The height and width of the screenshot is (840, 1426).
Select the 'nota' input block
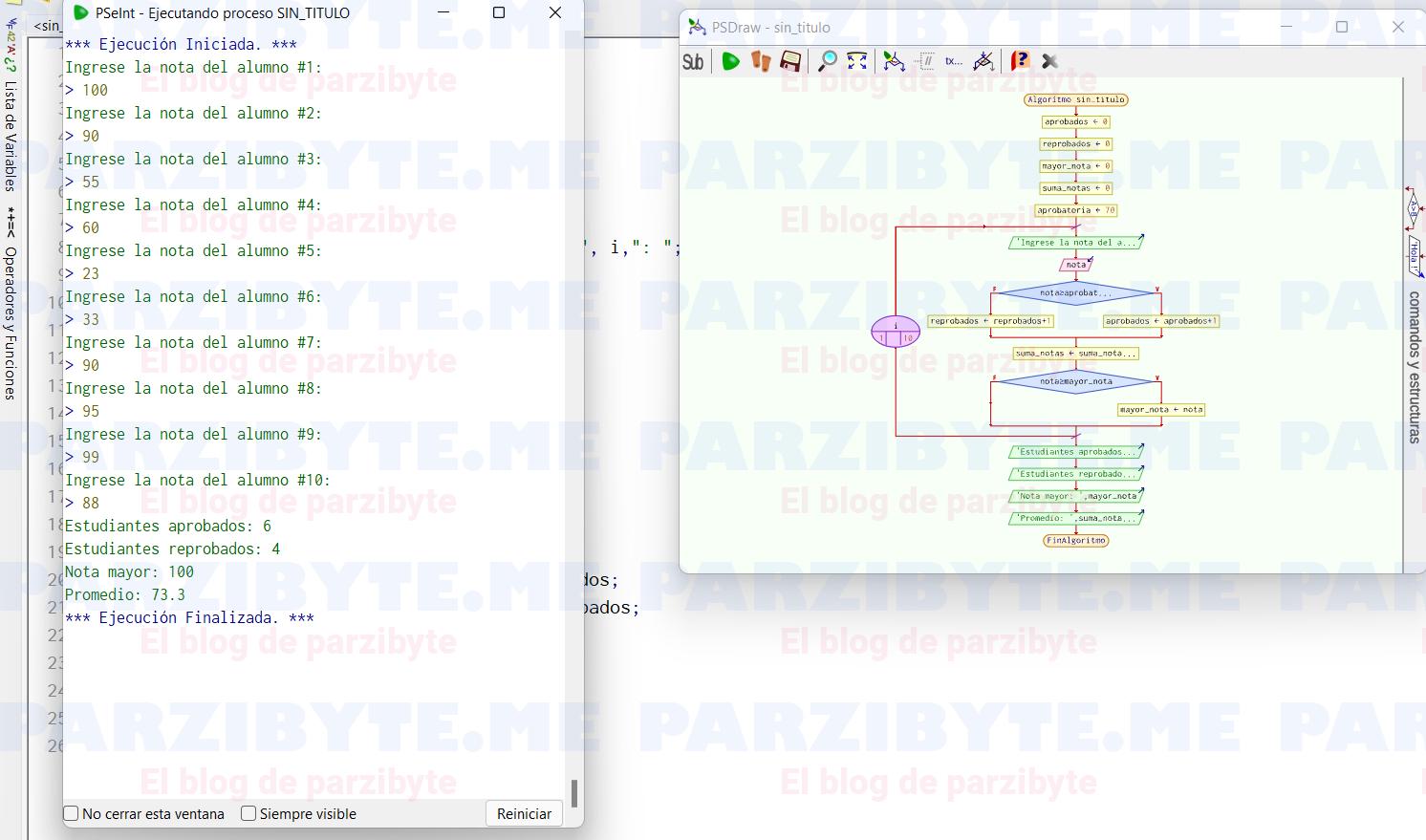(x=1076, y=265)
